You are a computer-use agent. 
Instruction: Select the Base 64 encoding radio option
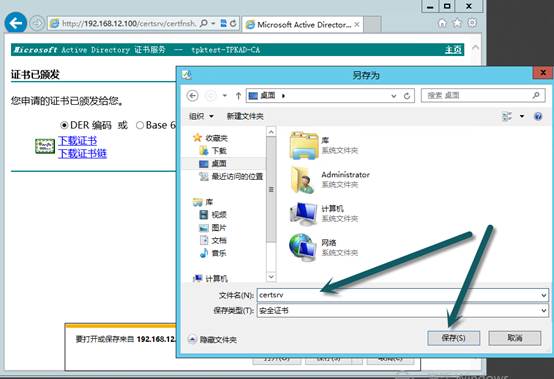140,125
